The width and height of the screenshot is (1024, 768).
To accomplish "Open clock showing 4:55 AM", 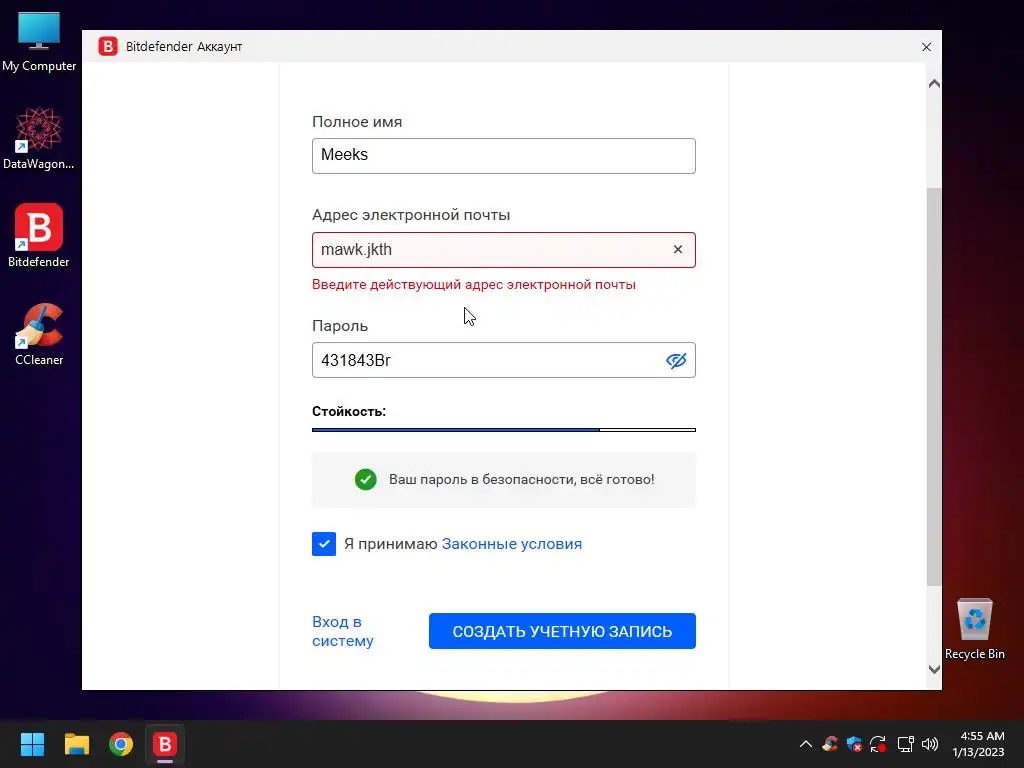I will tap(978, 744).
